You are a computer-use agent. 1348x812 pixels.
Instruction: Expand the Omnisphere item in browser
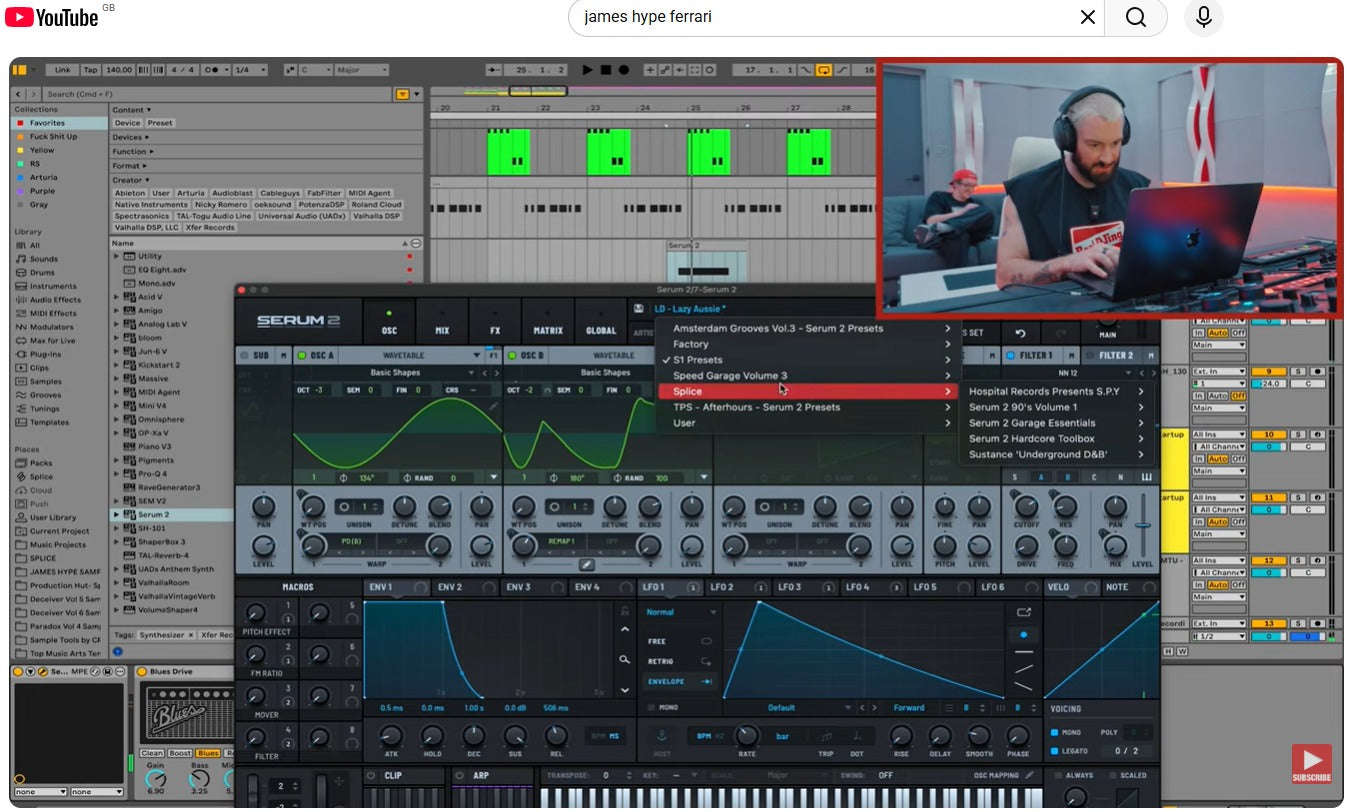pos(117,420)
